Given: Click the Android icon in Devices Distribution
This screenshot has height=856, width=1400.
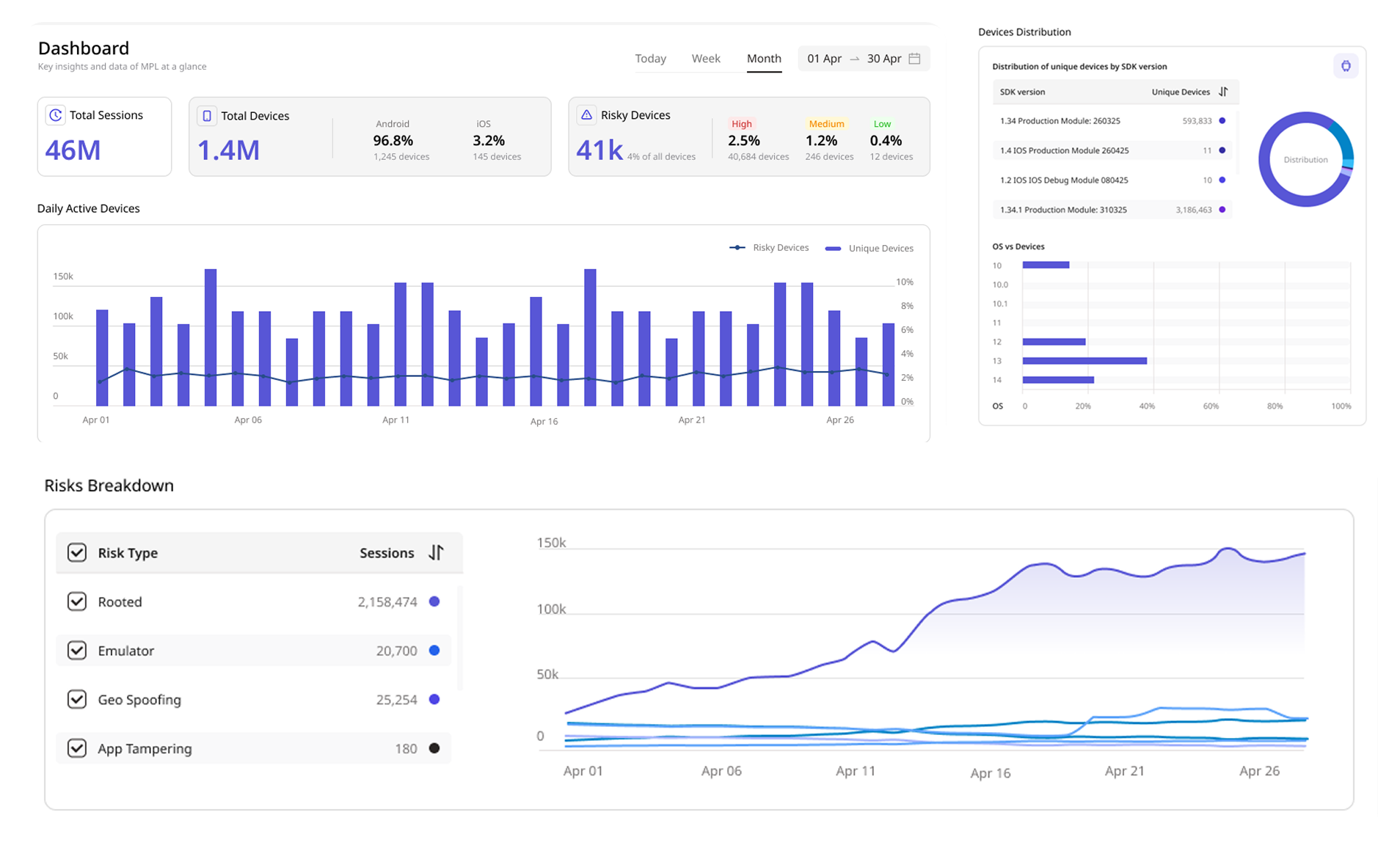Looking at the screenshot, I should 1346,66.
